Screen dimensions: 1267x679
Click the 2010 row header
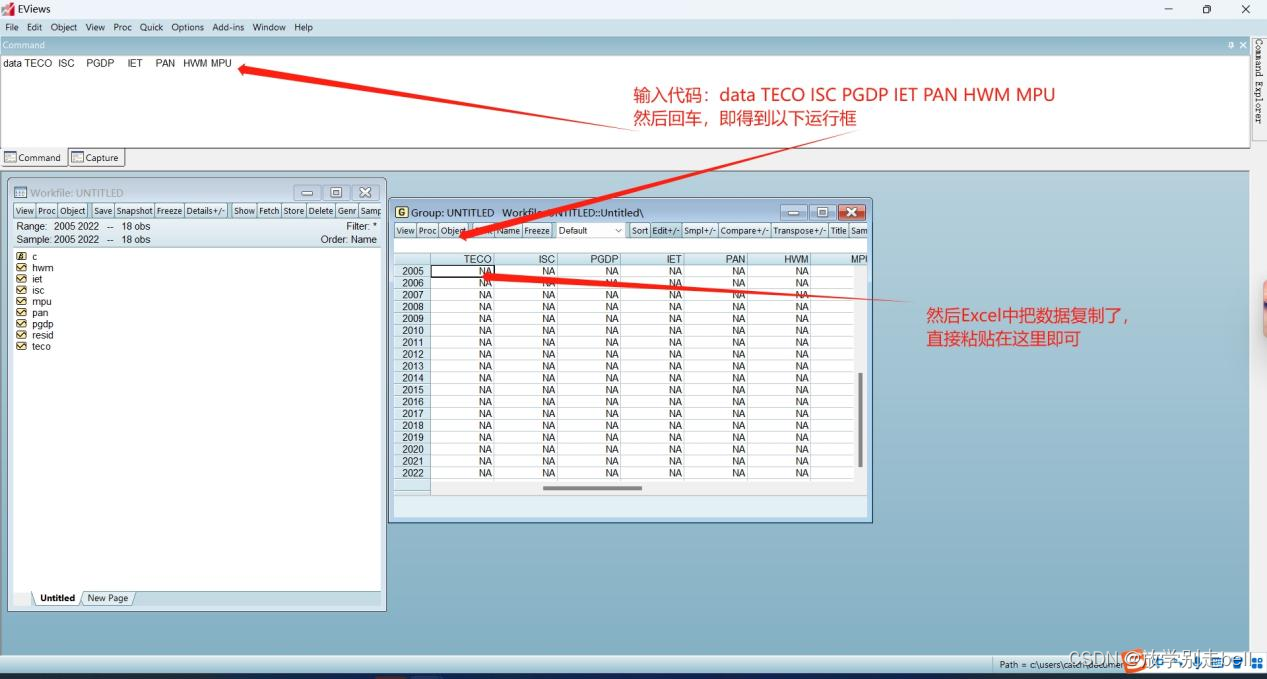pyautogui.click(x=412, y=330)
